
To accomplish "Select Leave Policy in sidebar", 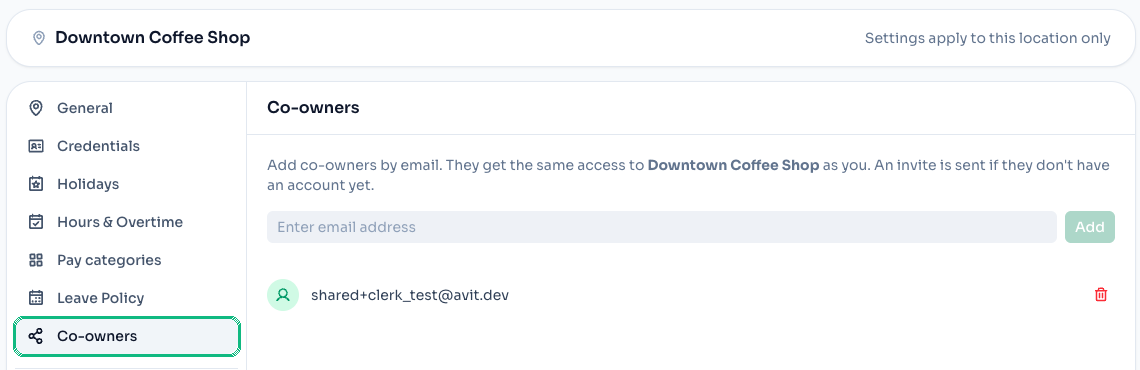I will (x=127, y=298).
